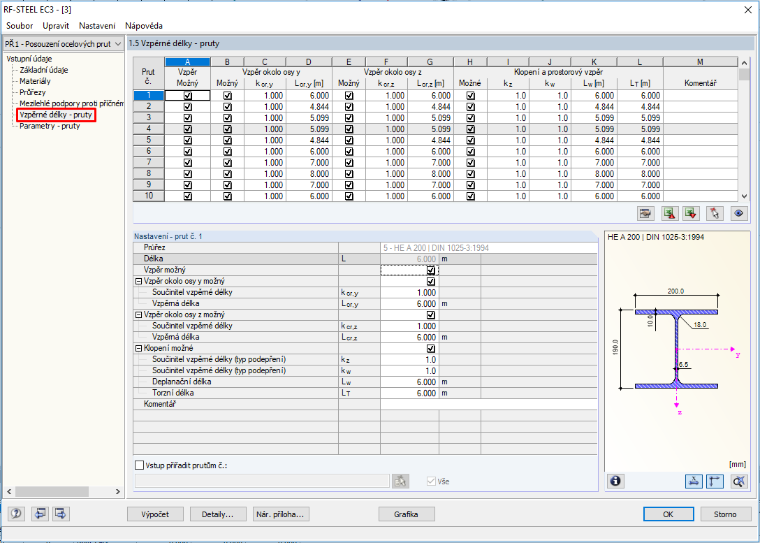
Task: Click table scrollbar up arrow
Action: [744, 63]
